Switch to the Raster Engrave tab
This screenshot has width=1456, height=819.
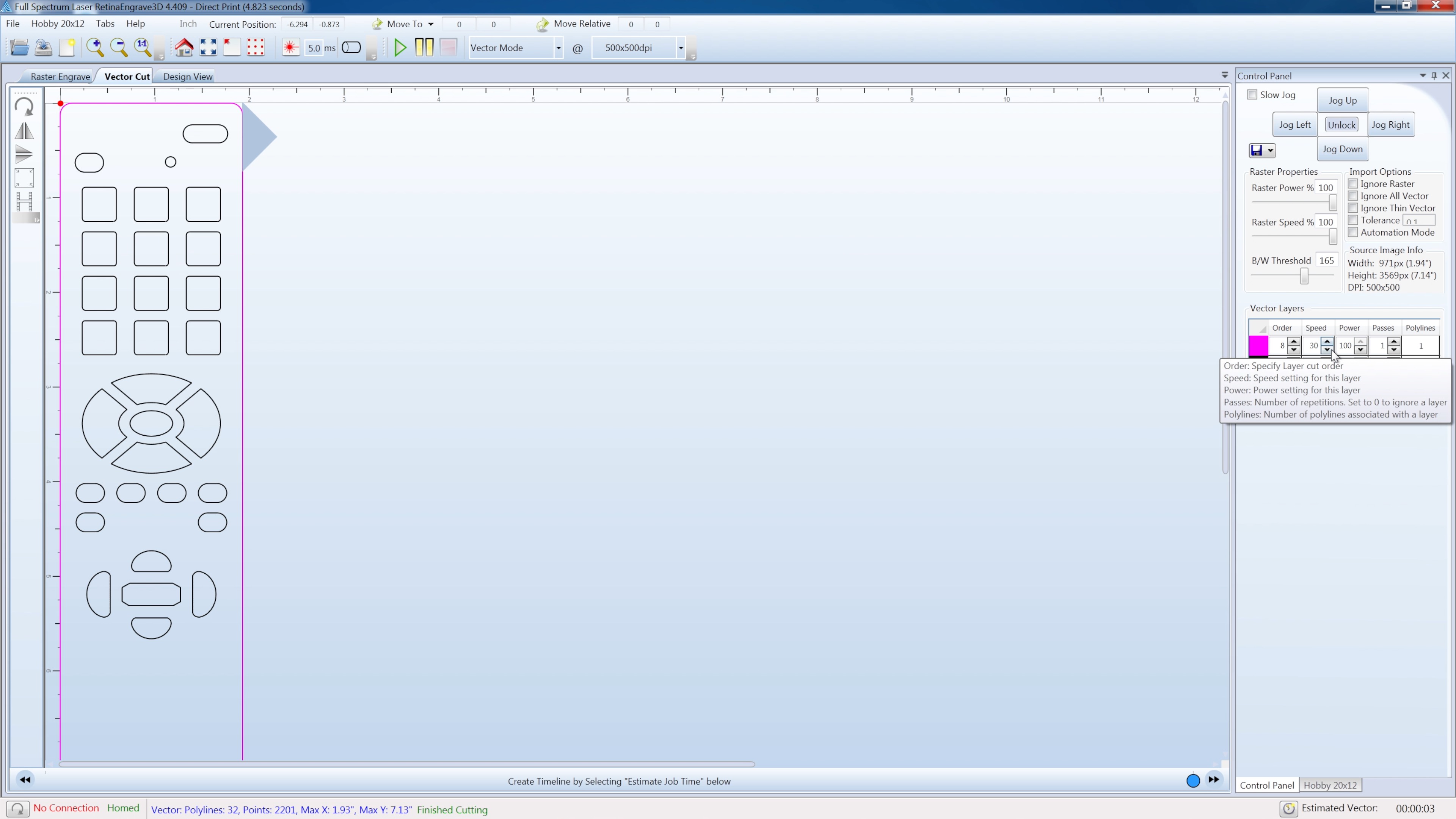60,77
